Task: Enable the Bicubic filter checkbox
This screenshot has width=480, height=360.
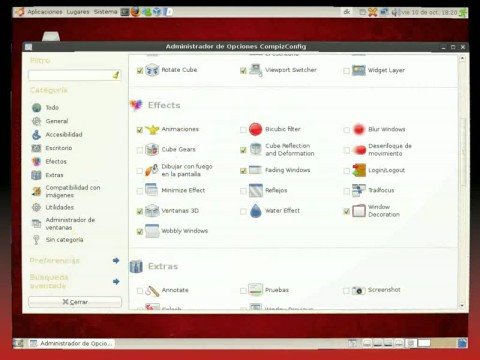Action: [x=243, y=130]
